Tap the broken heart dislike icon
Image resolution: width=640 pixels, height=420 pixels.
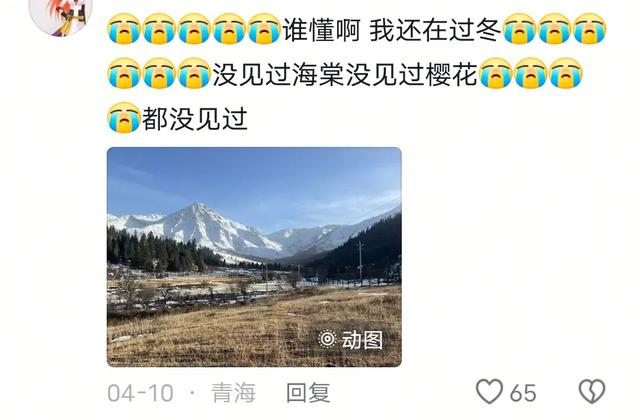point(592,391)
